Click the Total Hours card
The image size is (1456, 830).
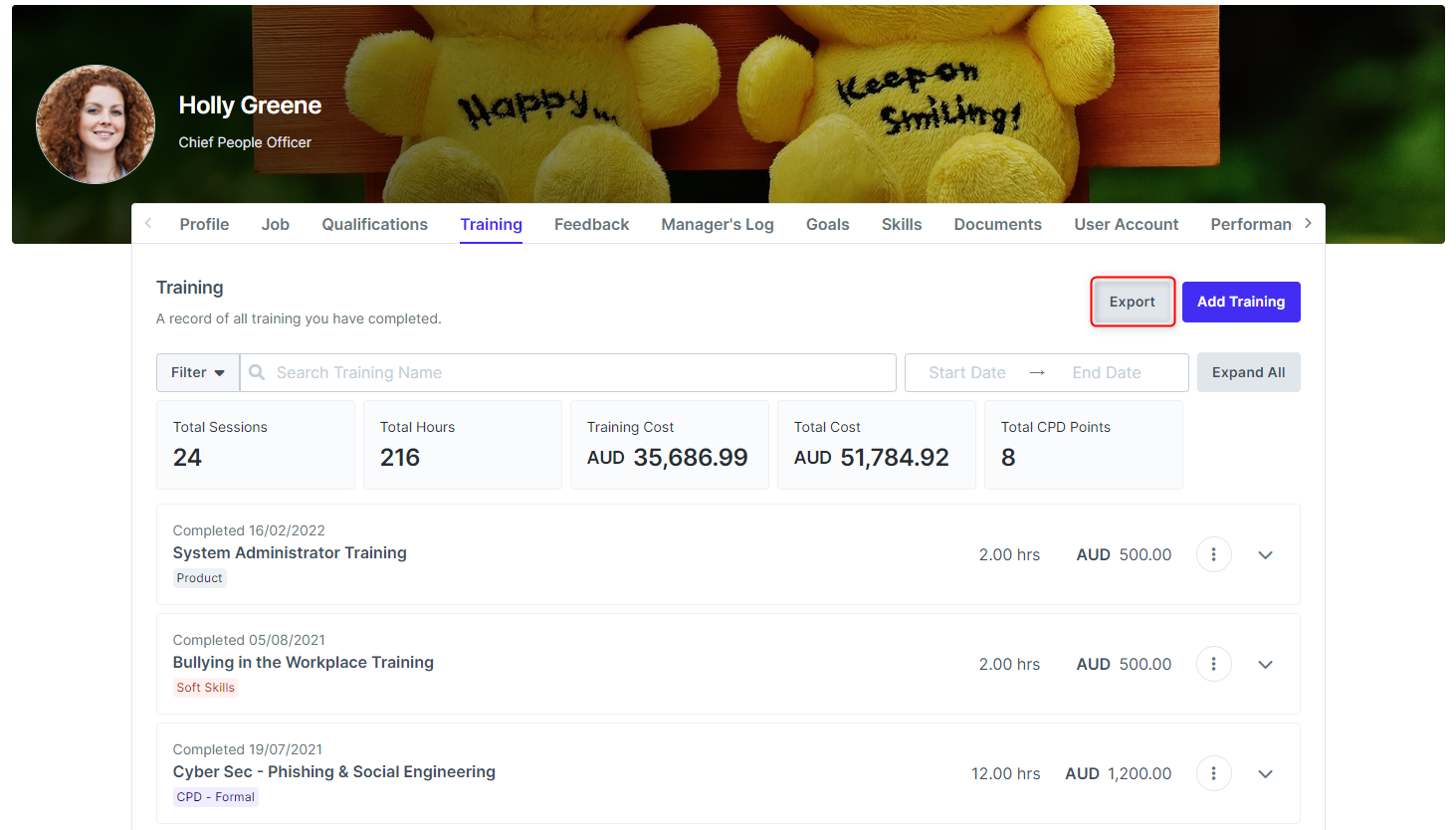point(463,445)
